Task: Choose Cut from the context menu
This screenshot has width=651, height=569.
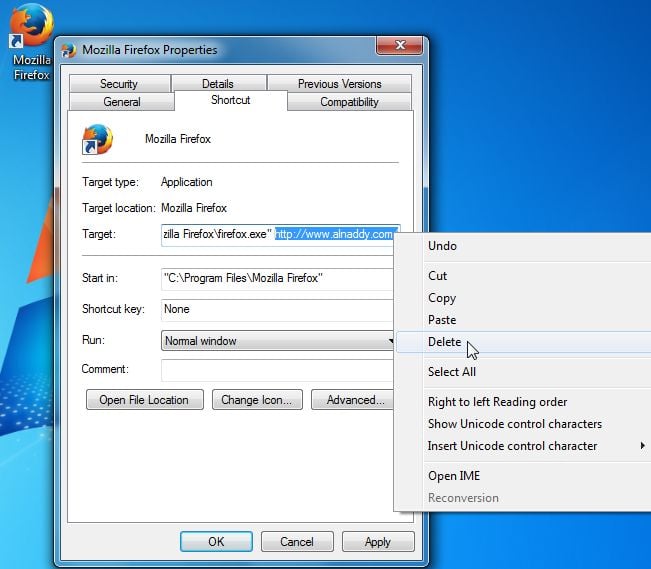Action: [x=523, y=276]
